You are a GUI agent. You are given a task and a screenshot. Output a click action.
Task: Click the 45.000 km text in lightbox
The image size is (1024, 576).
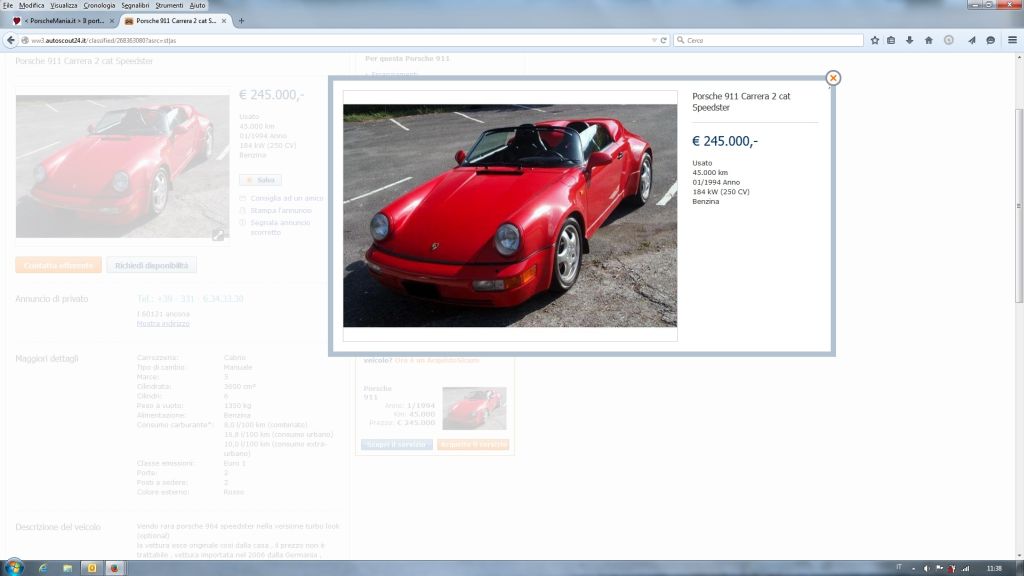pos(710,172)
